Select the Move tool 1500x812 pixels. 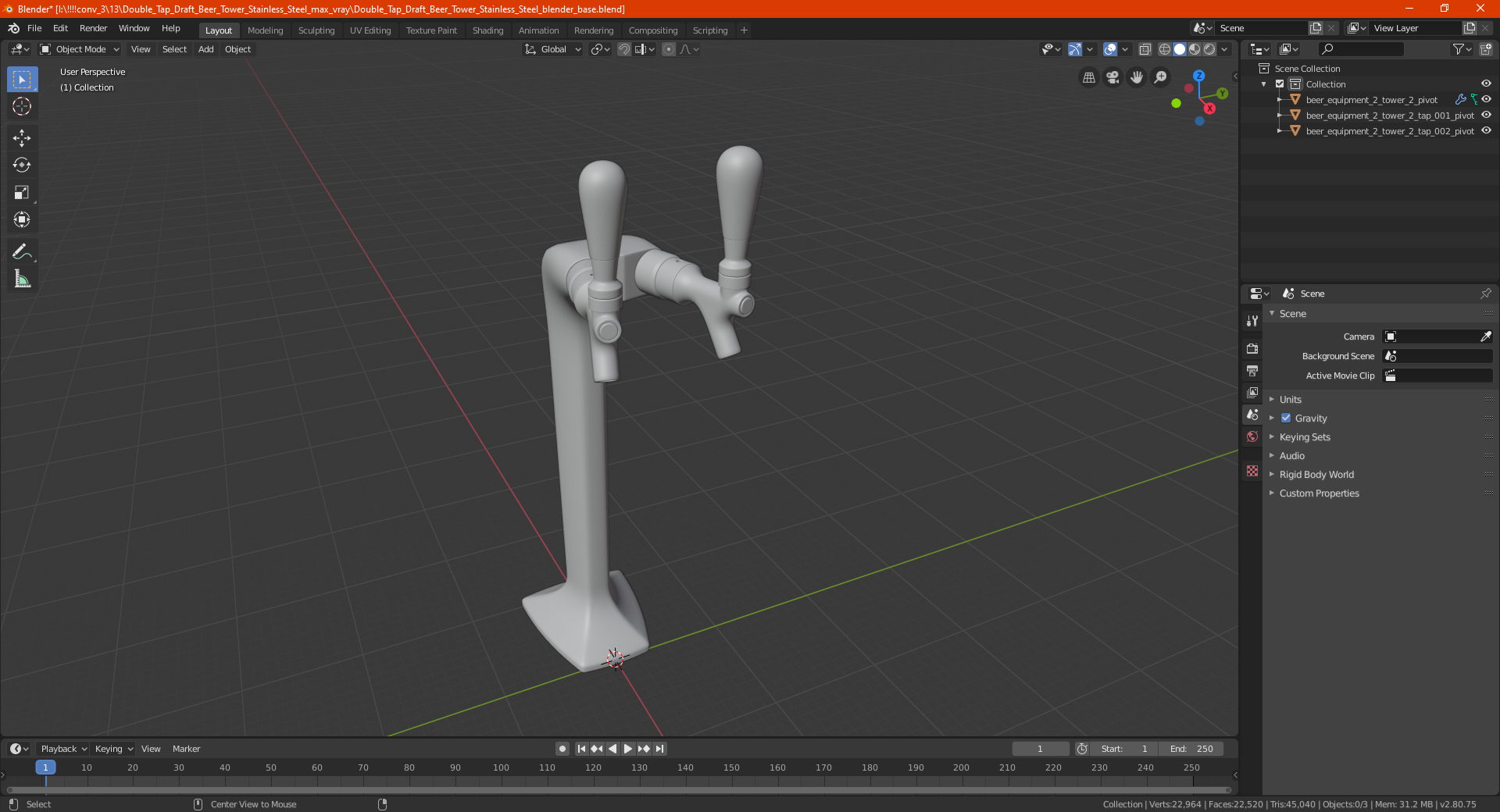(x=22, y=138)
